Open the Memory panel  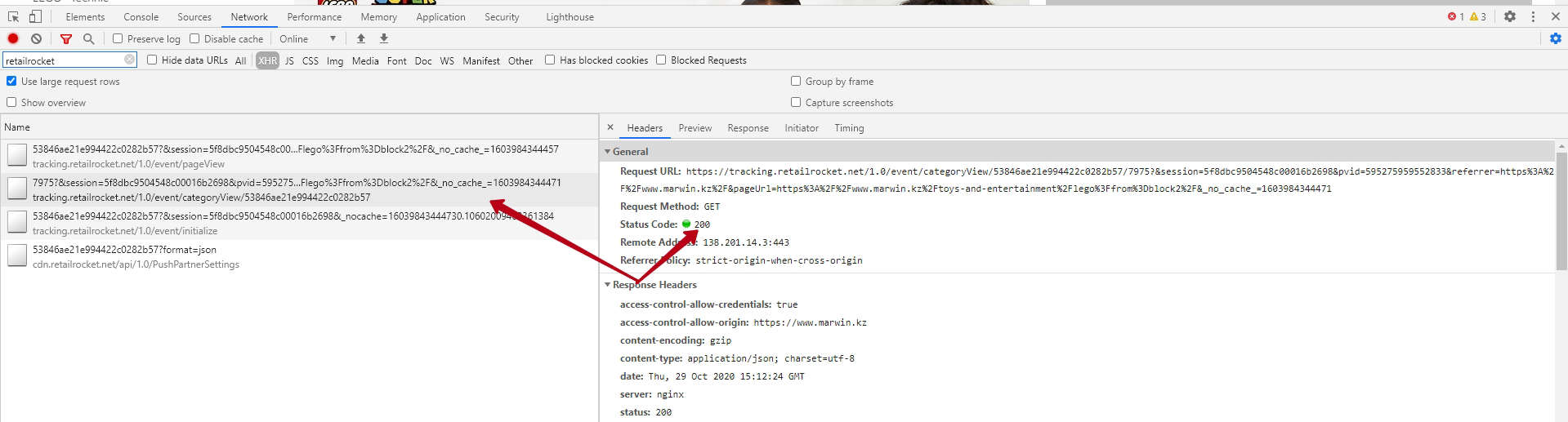coord(379,17)
